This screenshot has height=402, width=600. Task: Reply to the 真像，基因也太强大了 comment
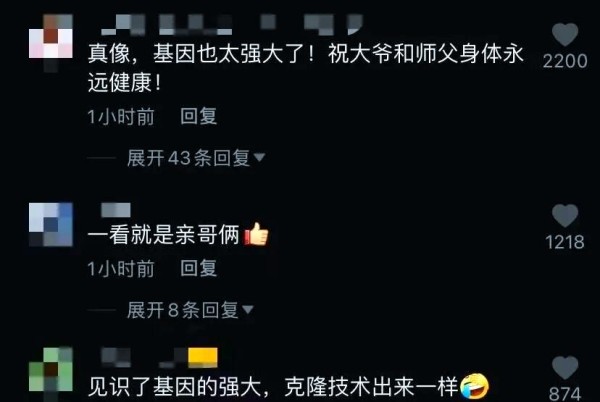click(199, 116)
